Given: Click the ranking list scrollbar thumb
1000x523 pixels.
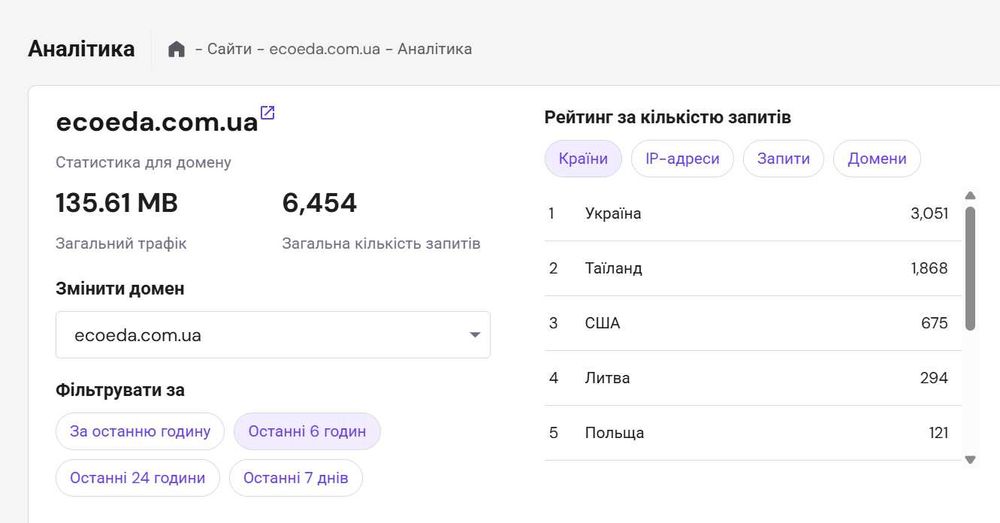Looking at the screenshot, I should tap(970, 268).
